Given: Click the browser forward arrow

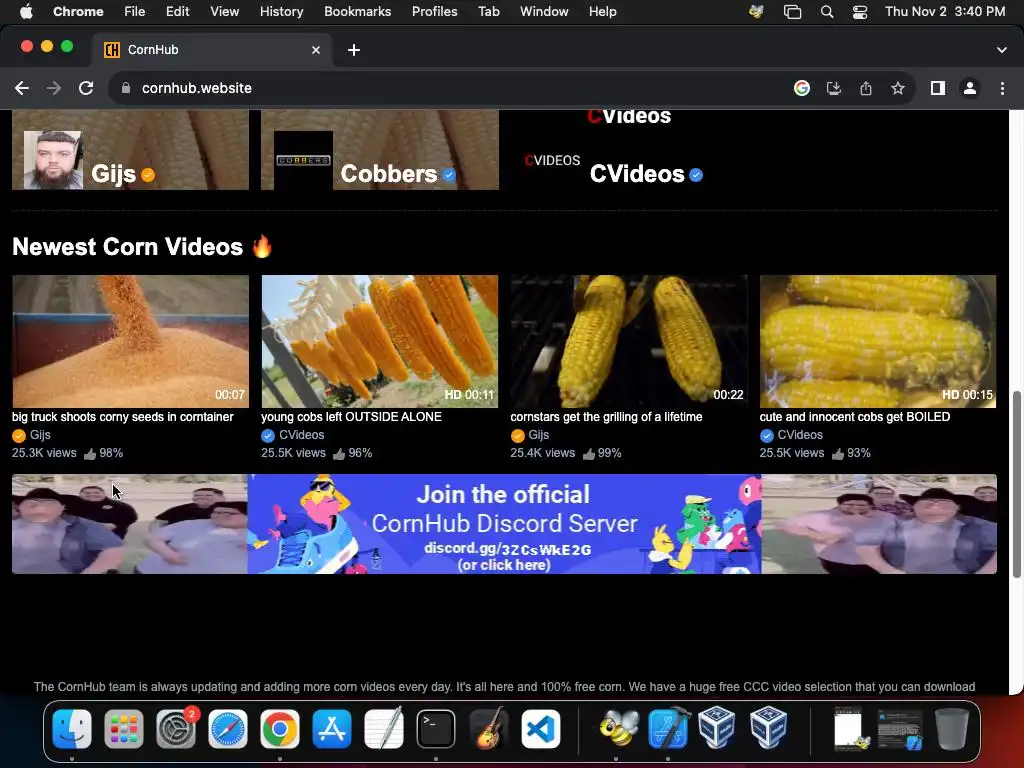Looking at the screenshot, I should tap(54, 88).
